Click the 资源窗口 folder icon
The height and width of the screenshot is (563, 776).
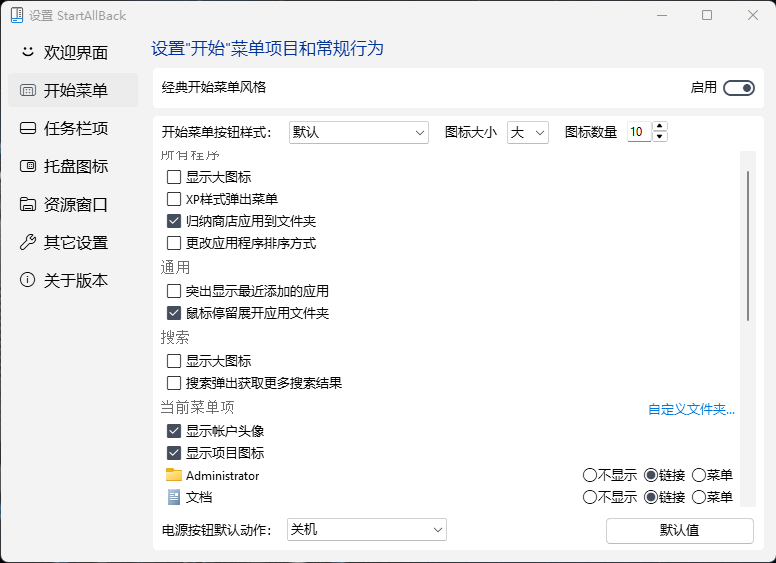click(28, 204)
